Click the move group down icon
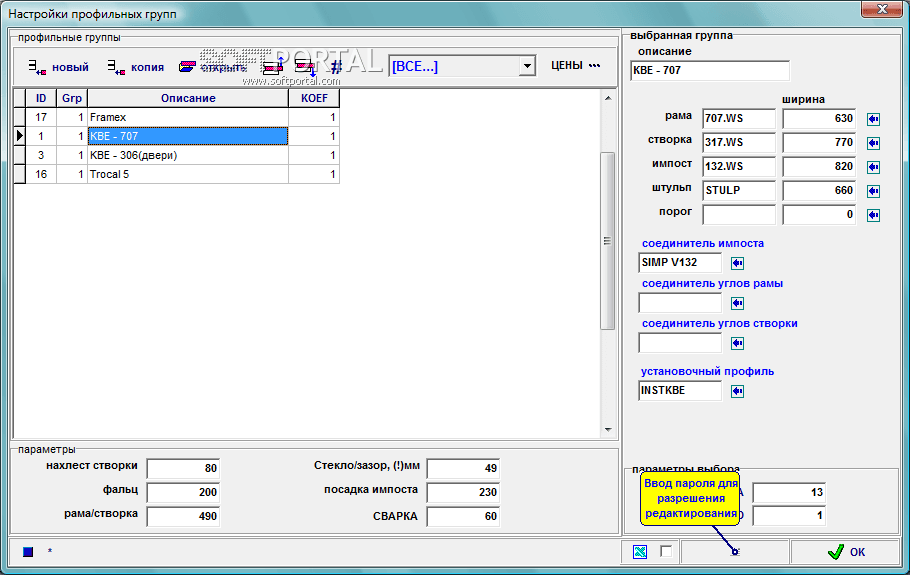 [305, 67]
